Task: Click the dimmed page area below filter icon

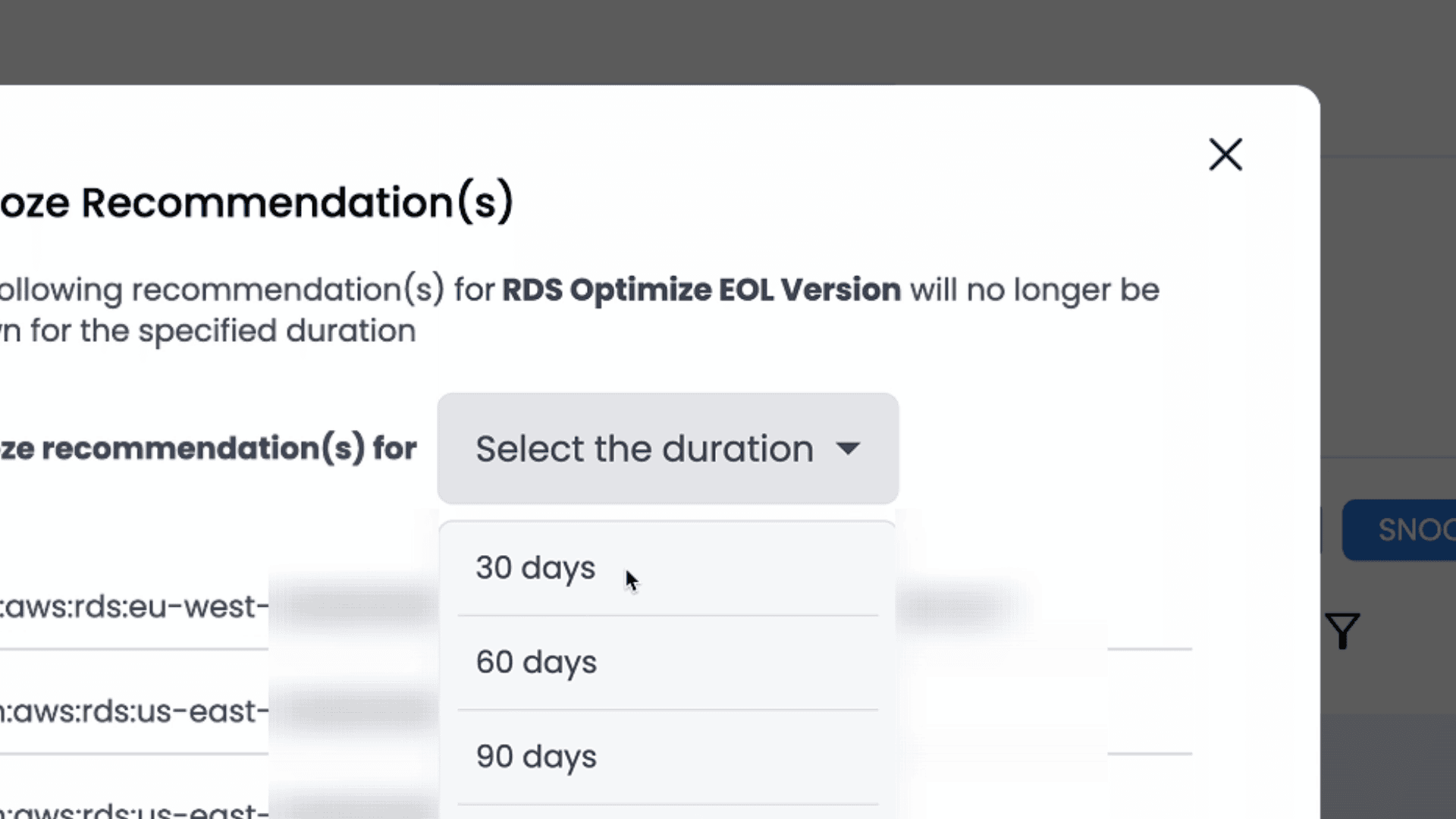Action: 1388,766
